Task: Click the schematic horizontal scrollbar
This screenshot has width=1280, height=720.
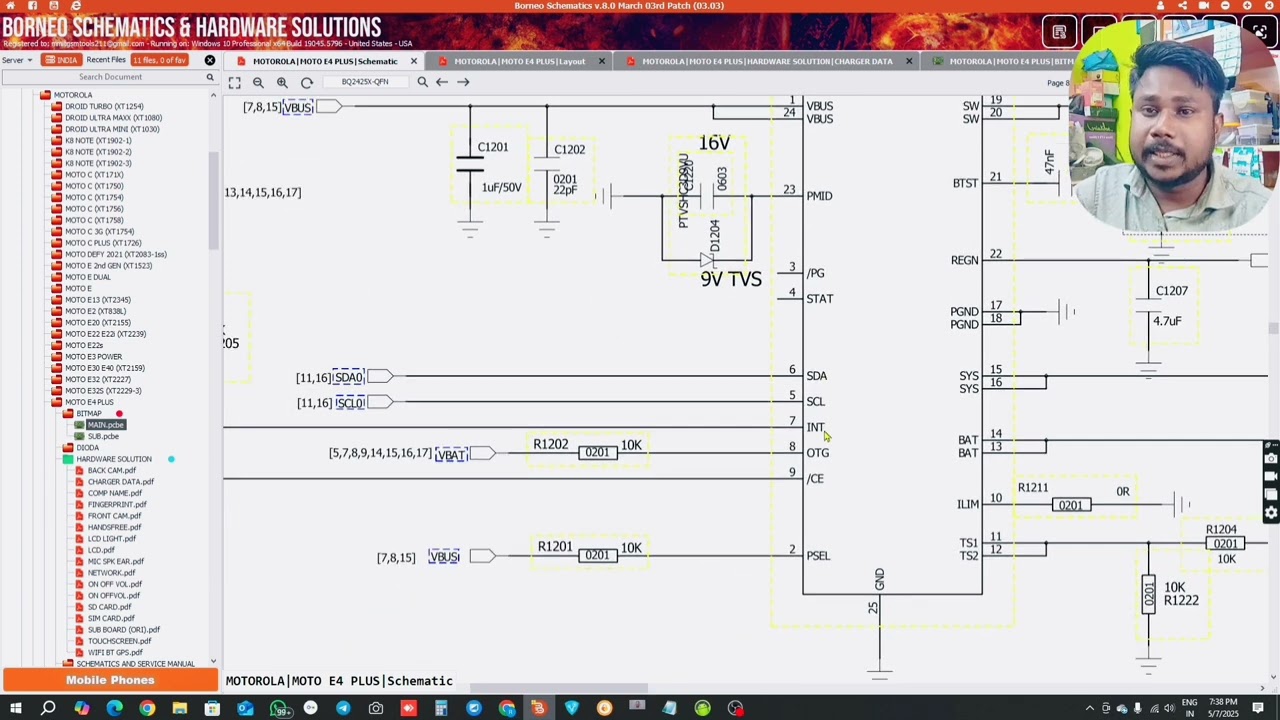Action: 559,688
